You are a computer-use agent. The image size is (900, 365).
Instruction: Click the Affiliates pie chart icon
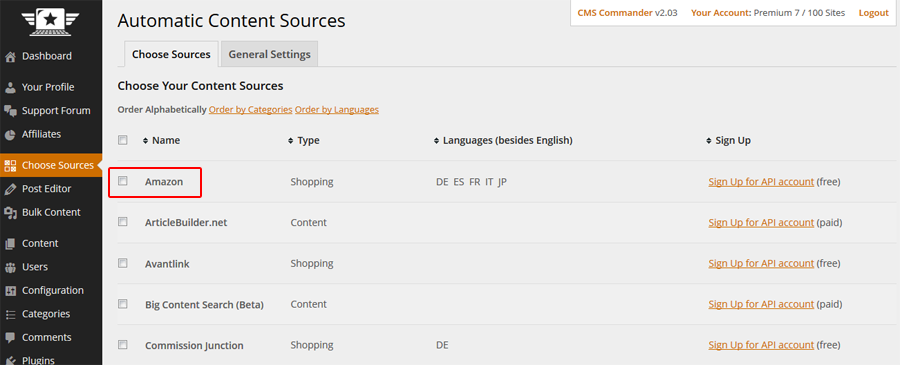click(x=10, y=134)
